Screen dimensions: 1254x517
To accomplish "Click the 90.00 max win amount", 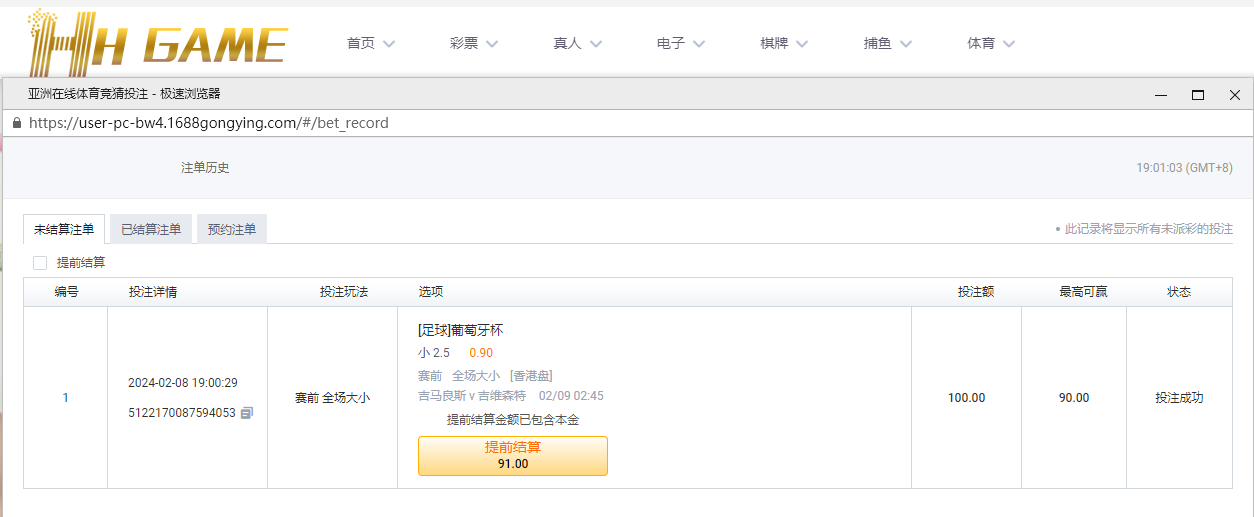I will (x=1074, y=398).
